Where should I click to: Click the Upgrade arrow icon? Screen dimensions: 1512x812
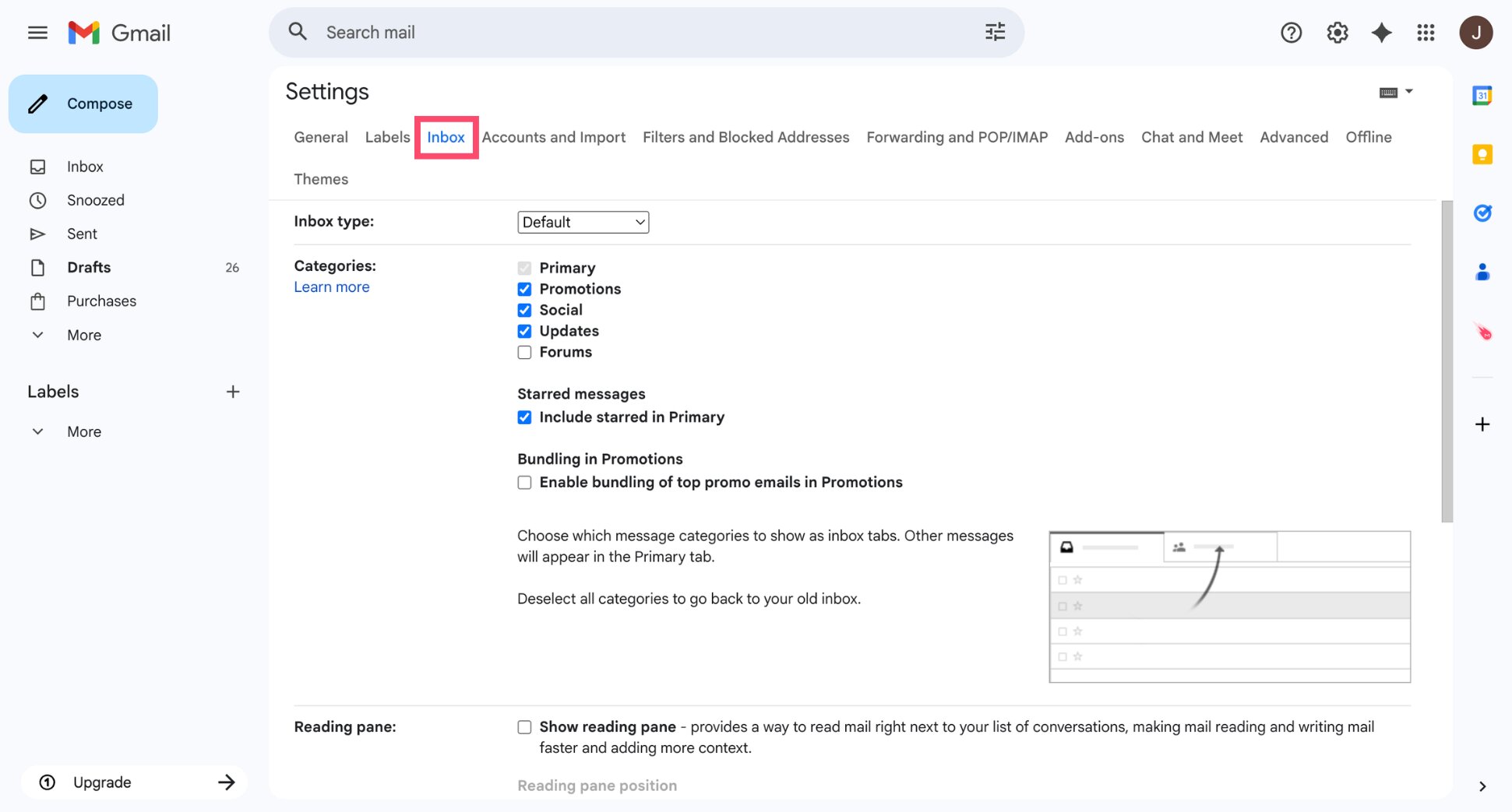click(227, 782)
